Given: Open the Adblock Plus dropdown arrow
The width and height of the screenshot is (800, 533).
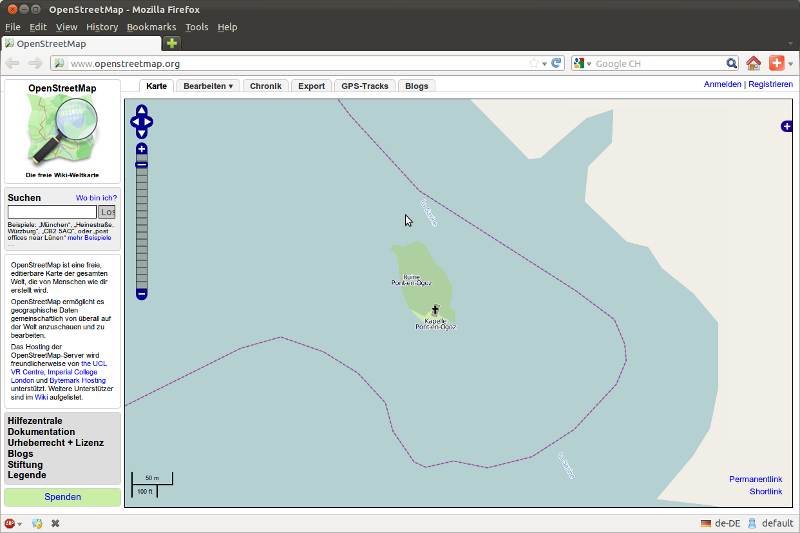Looking at the screenshot, I should tap(19, 524).
